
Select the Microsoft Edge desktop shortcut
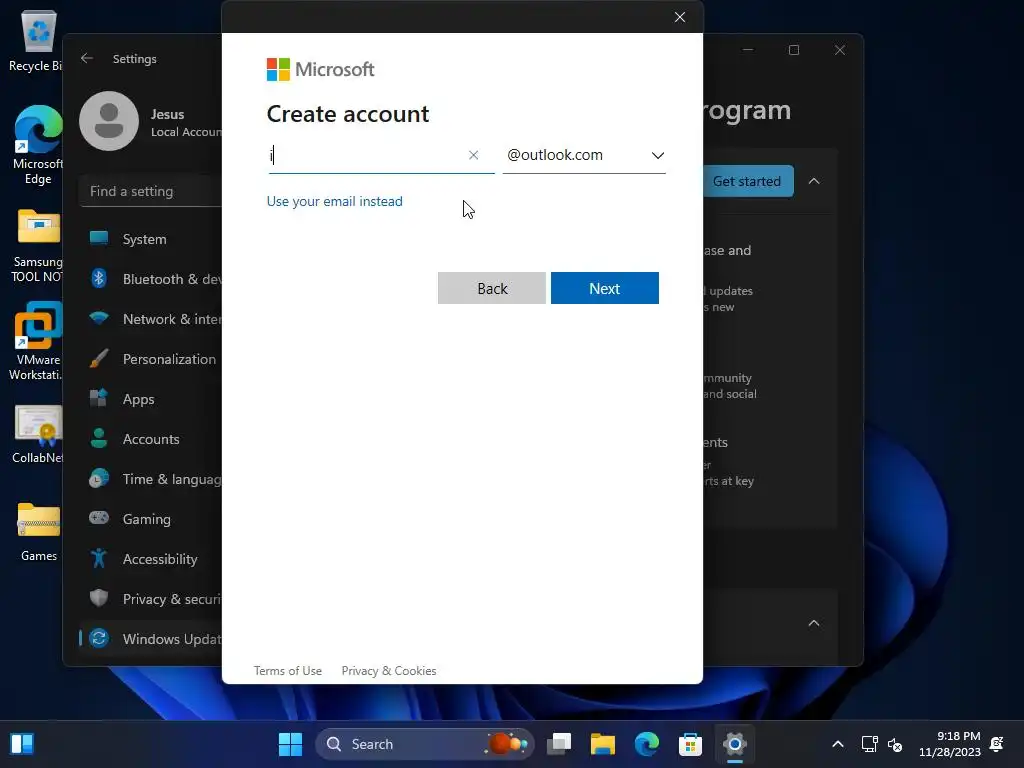(x=37, y=145)
